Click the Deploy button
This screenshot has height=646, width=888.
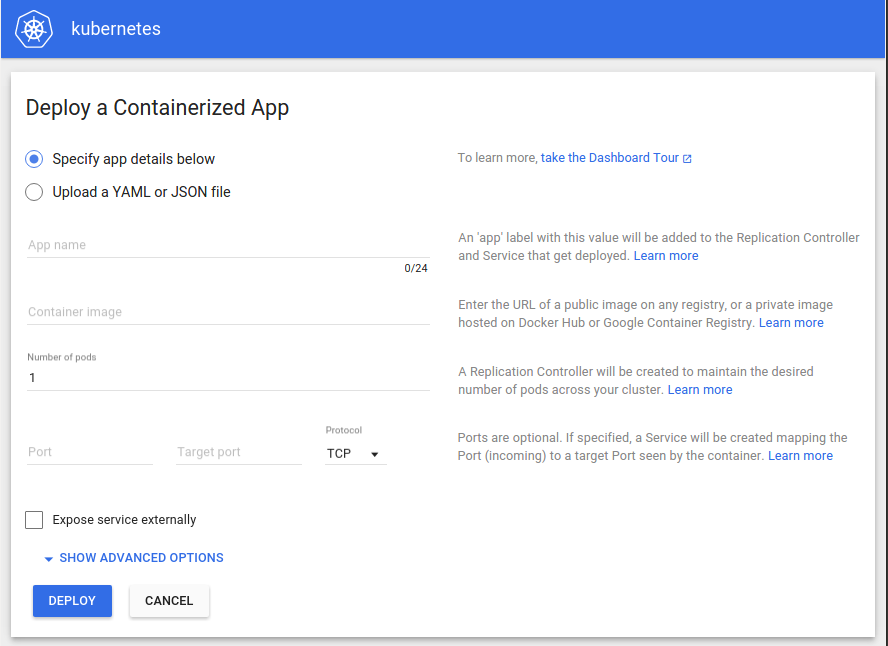click(x=72, y=601)
